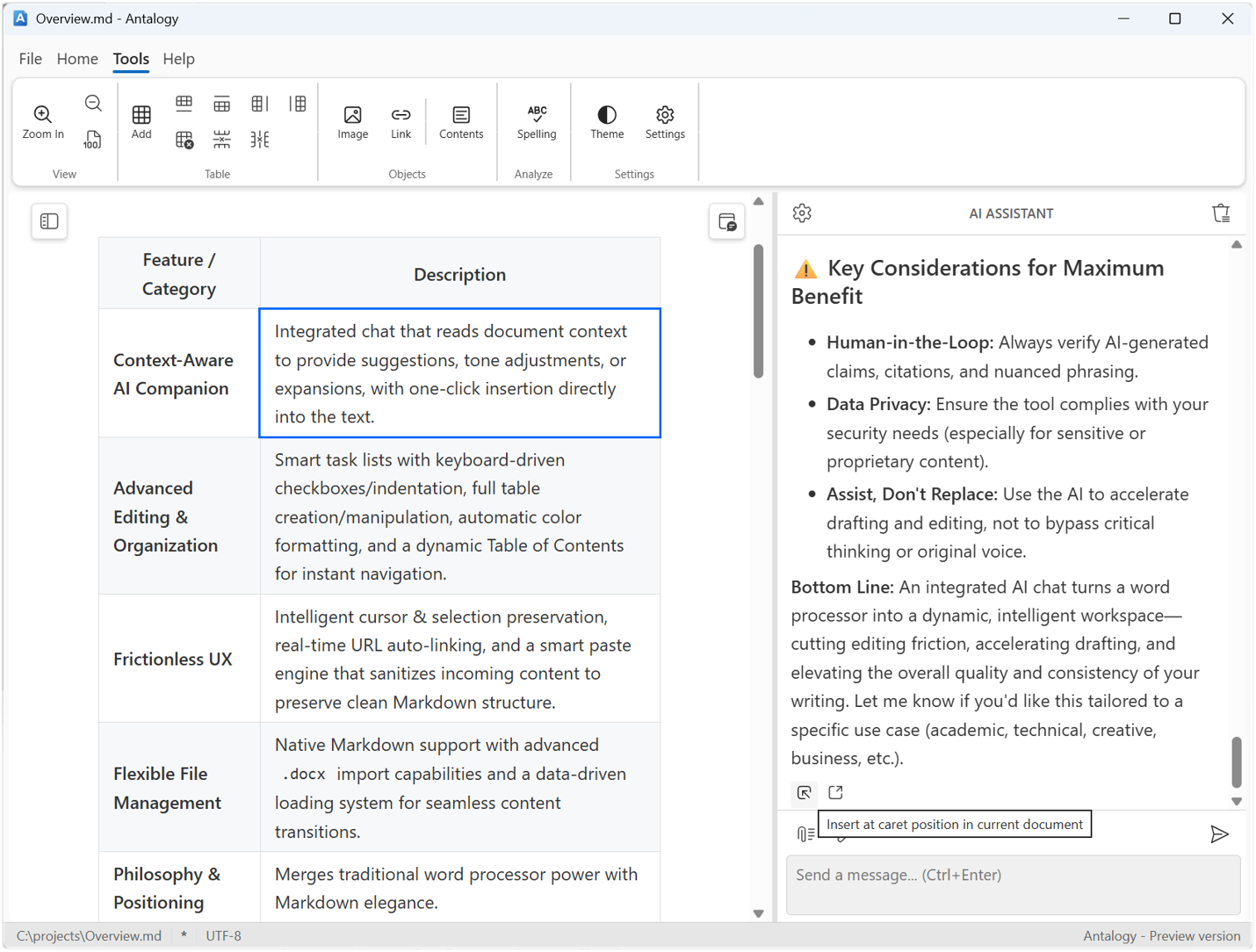Click the AI ASSISTANT panel title

point(1011,213)
